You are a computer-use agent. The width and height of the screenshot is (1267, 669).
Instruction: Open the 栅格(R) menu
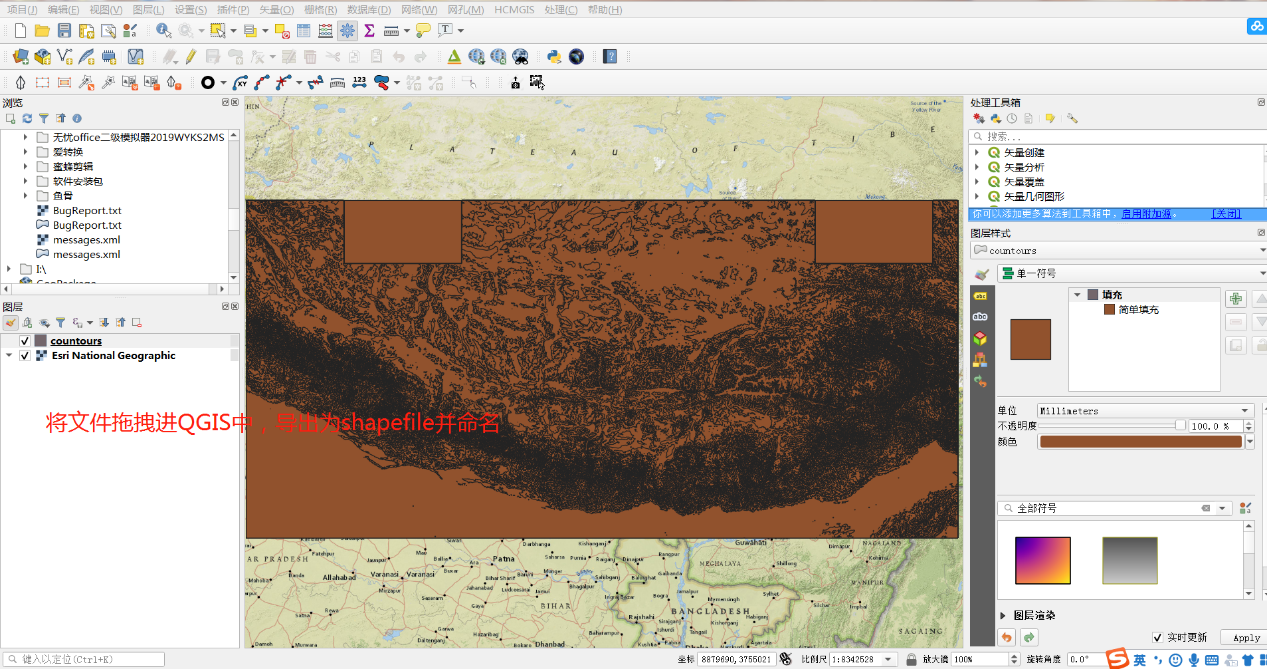[320, 10]
